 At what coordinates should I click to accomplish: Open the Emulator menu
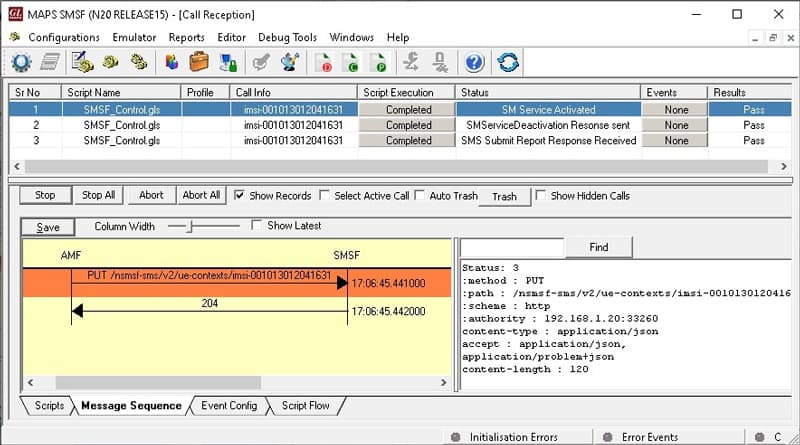click(x=134, y=37)
